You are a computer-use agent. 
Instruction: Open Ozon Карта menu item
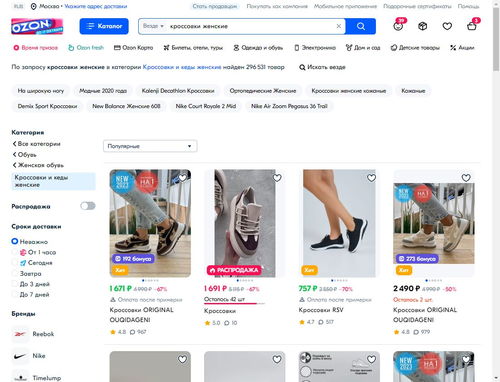coord(133,48)
